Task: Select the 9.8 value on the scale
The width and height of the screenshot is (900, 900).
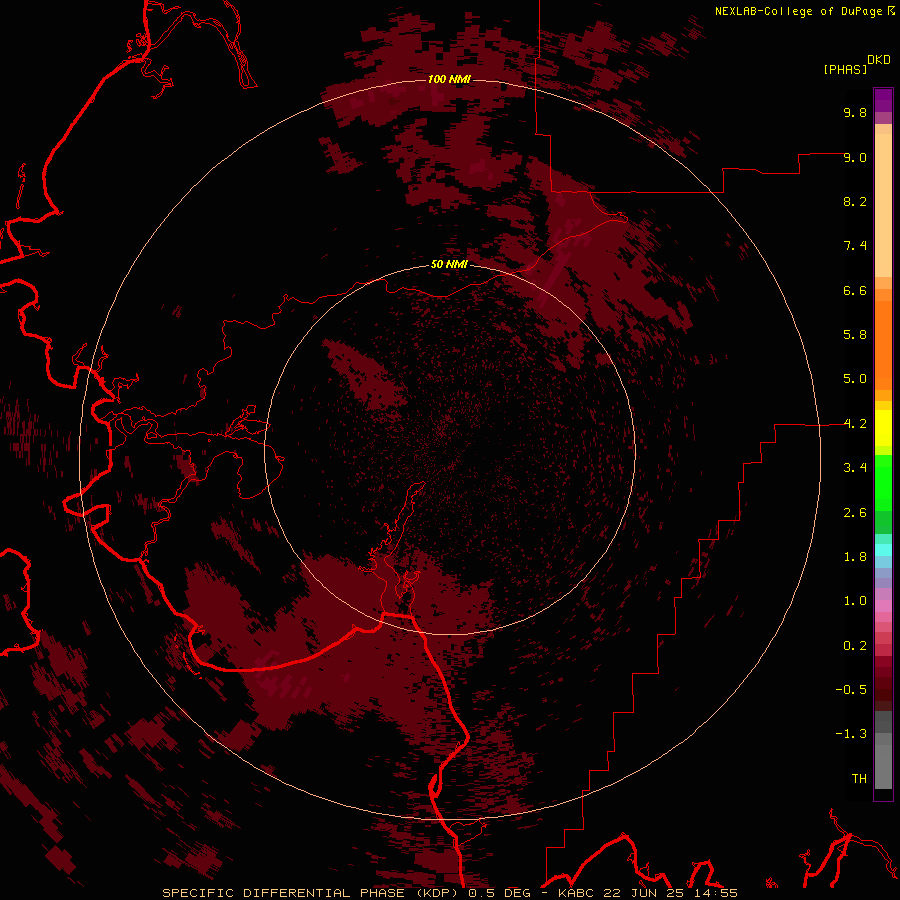Action: click(855, 112)
